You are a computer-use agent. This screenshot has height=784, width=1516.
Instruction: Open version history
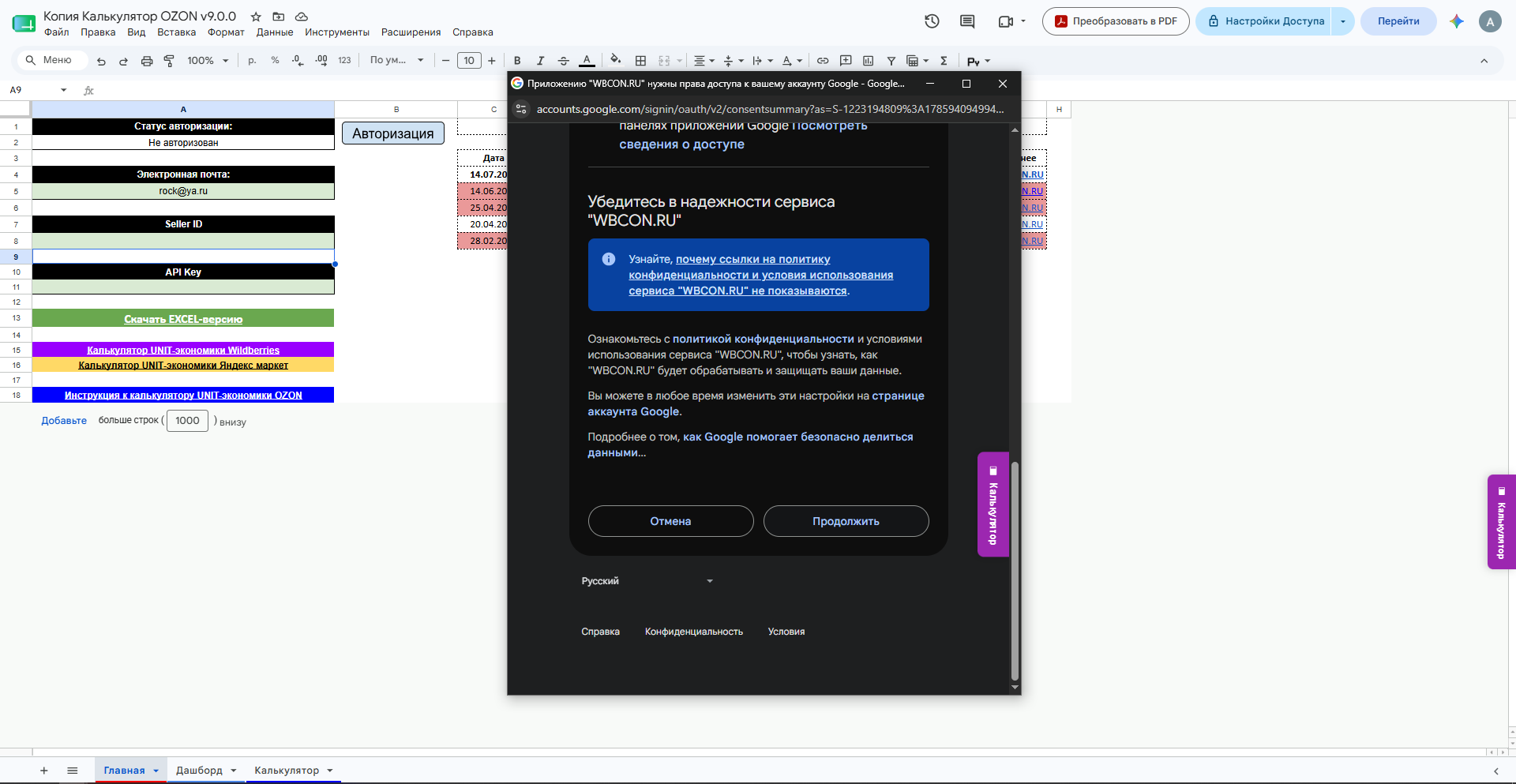click(932, 21)
